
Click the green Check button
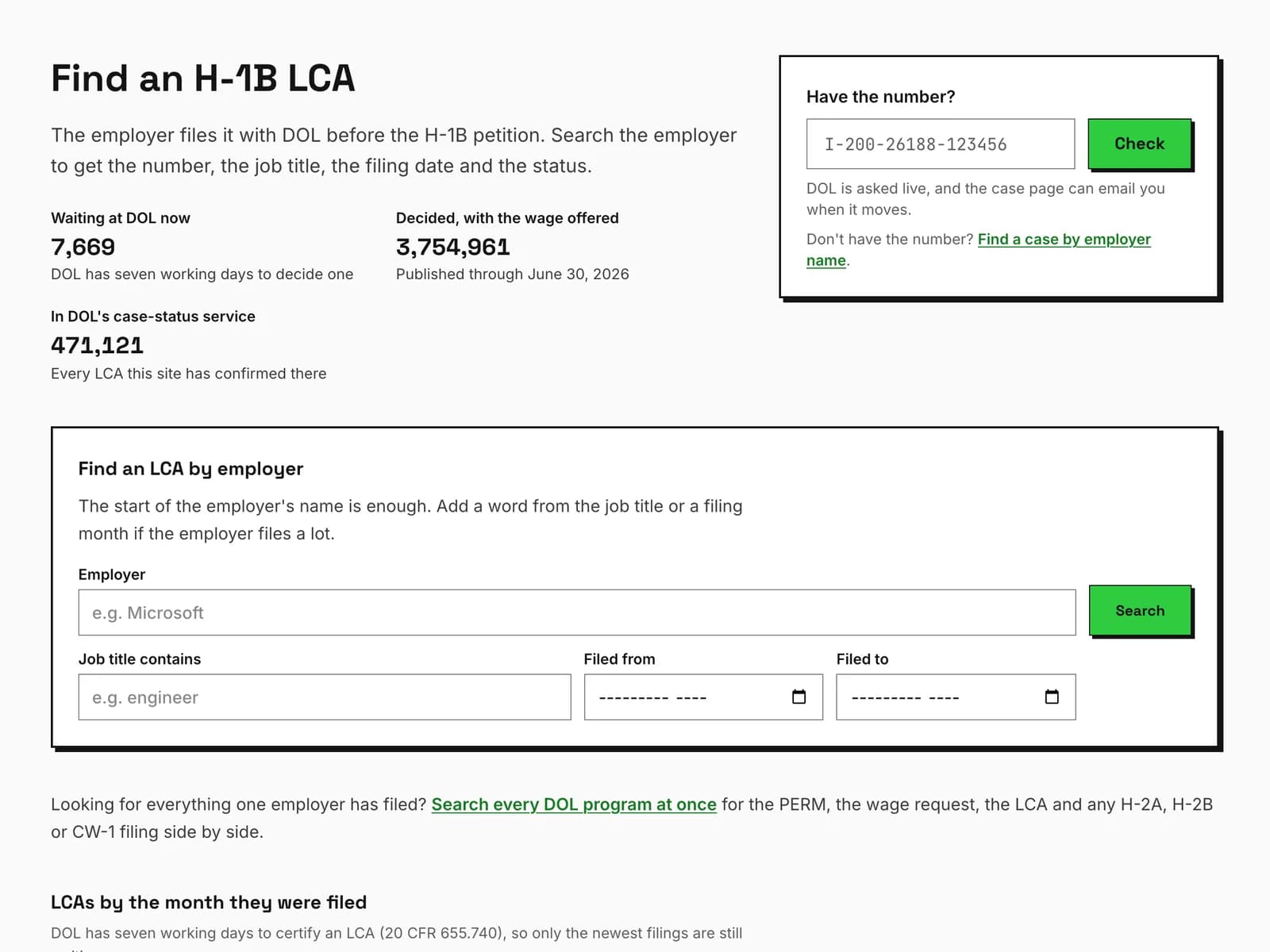pos(1139,144)
